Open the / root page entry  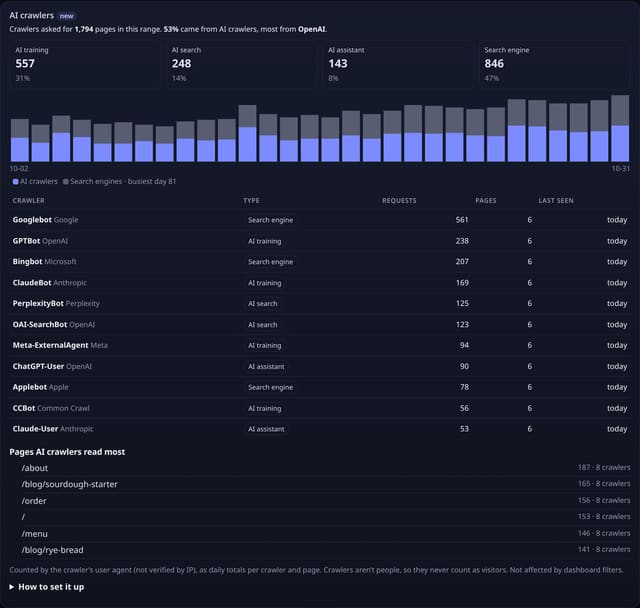point(23,517)
